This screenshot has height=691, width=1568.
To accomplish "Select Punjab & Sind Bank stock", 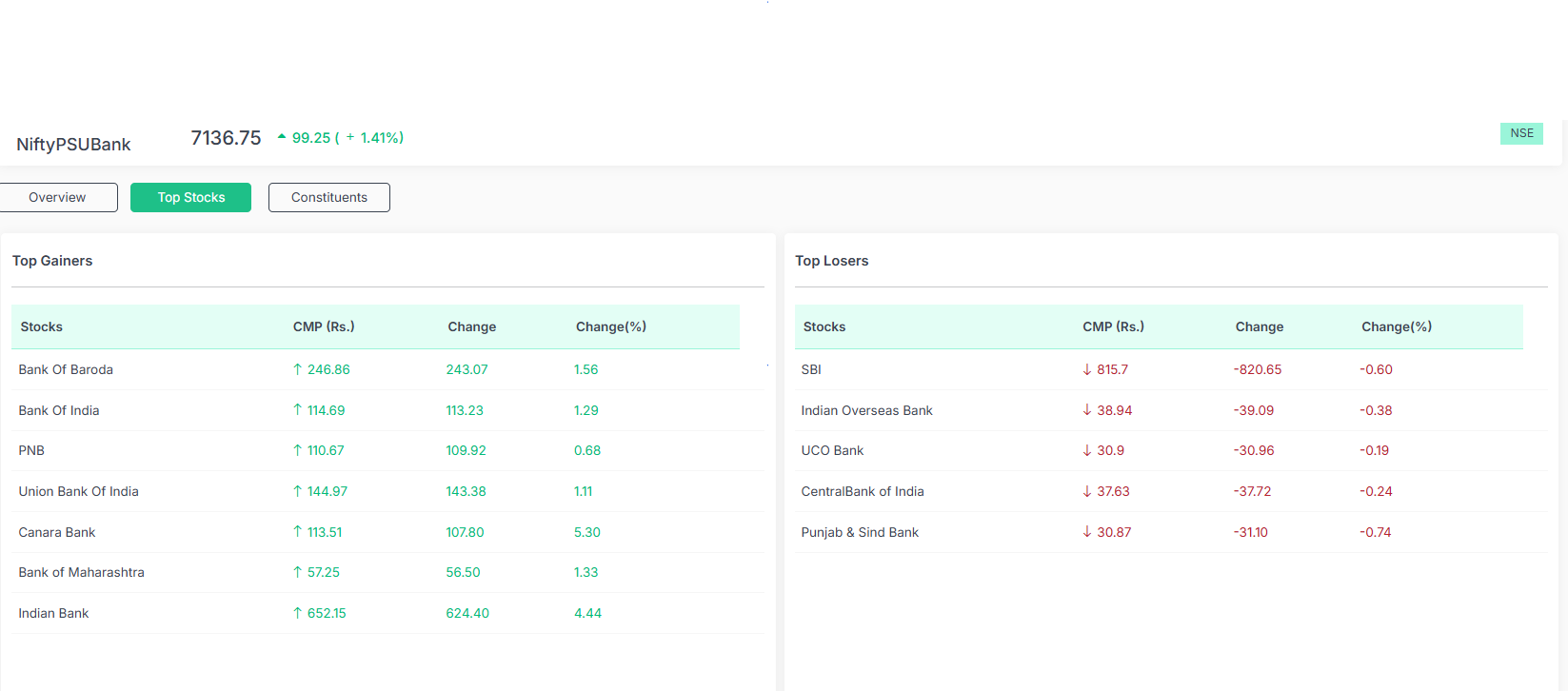I will tap(860, 533).
